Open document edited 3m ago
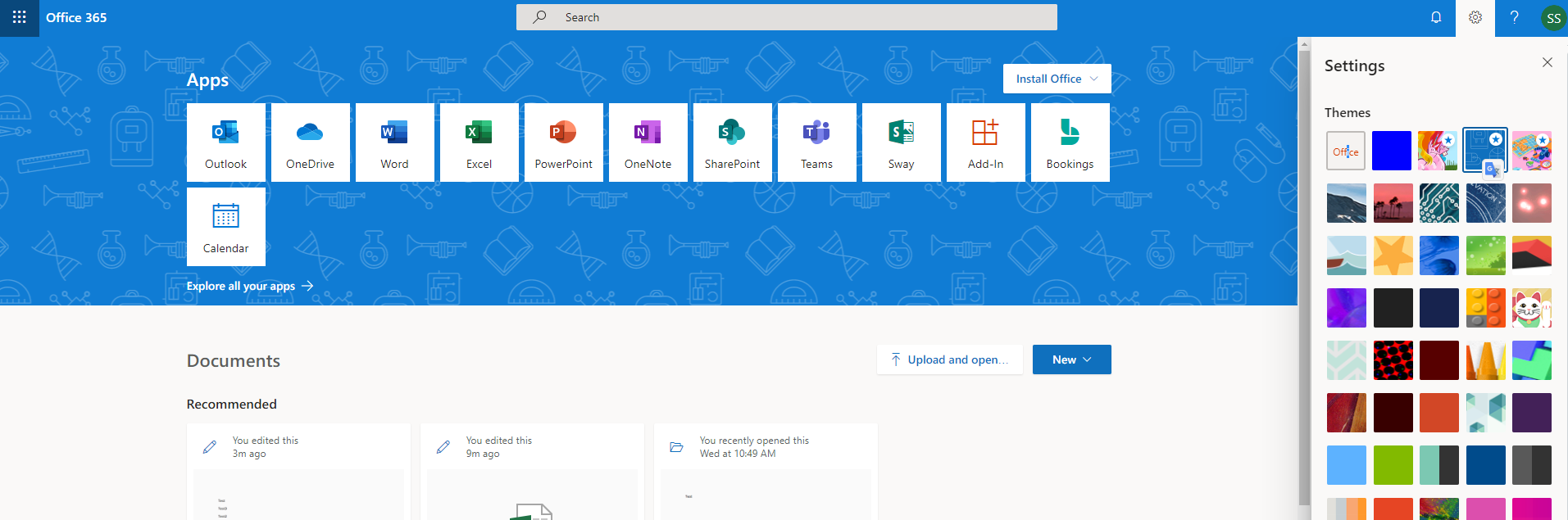Image resolution: width=1568 pixels, height=520 pixels. point(298,472)
